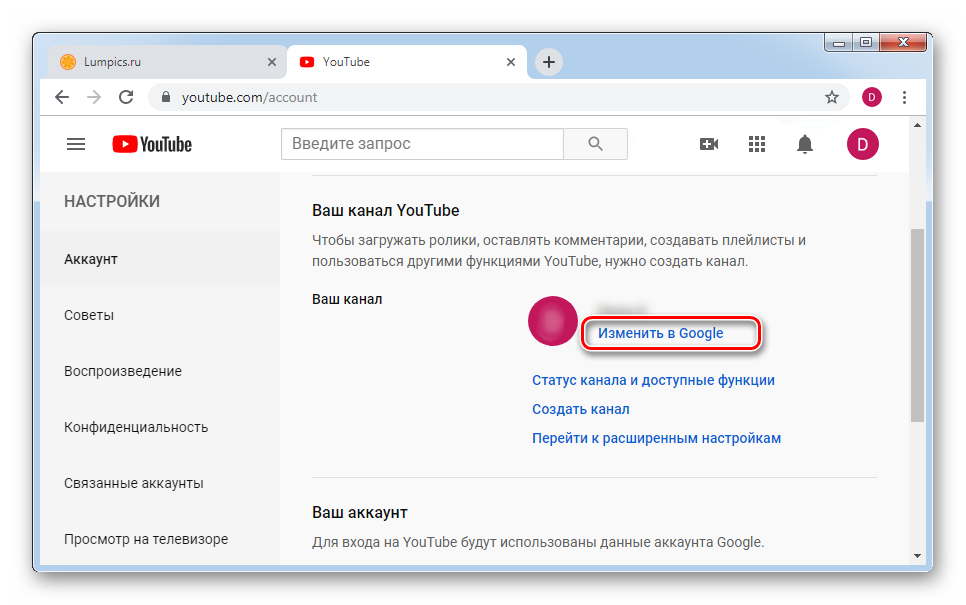Open a new browser tab
966x605 pixels.
click(x=548, y=62)
